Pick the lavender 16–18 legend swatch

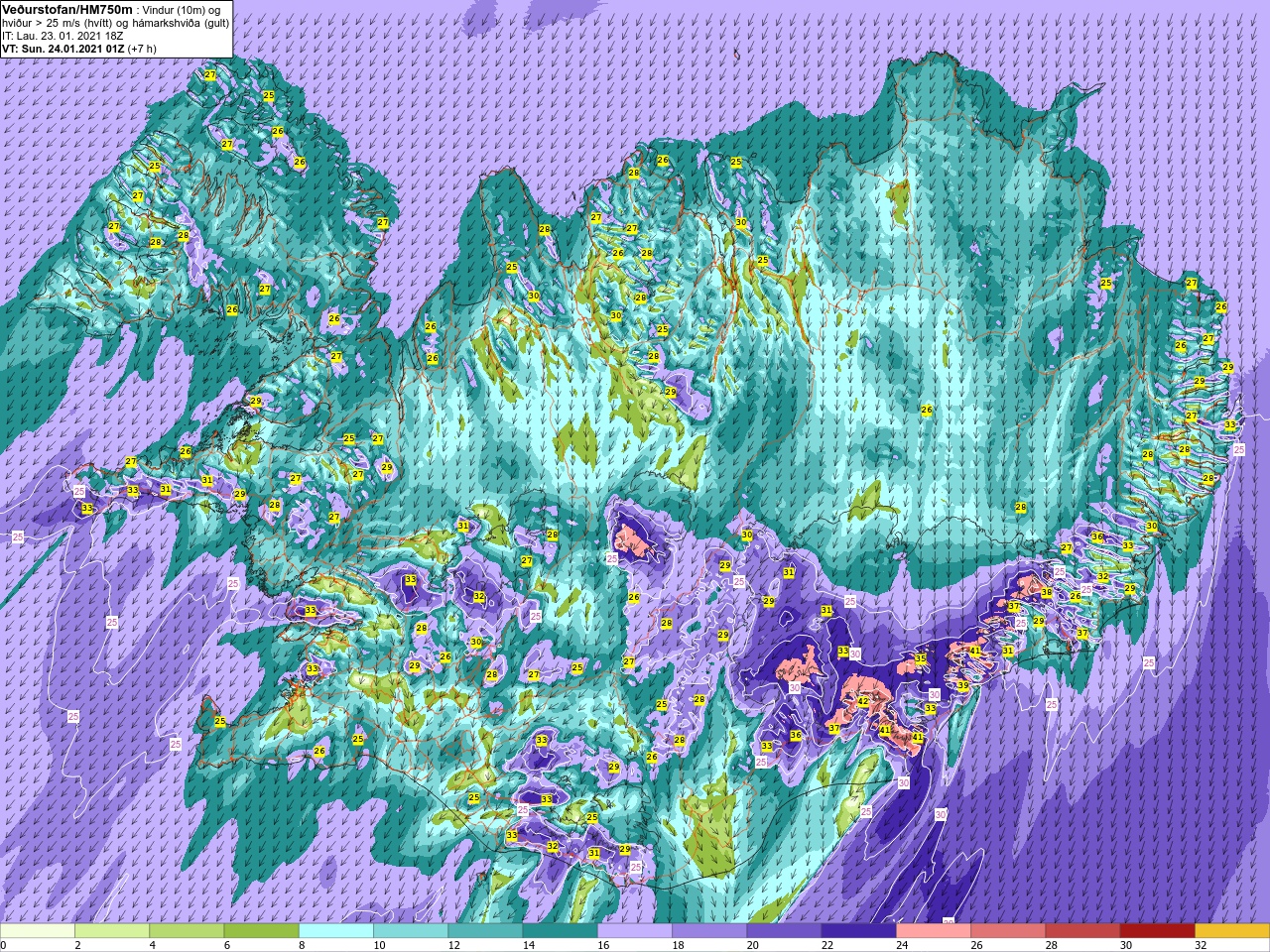[x=635, y=931]
